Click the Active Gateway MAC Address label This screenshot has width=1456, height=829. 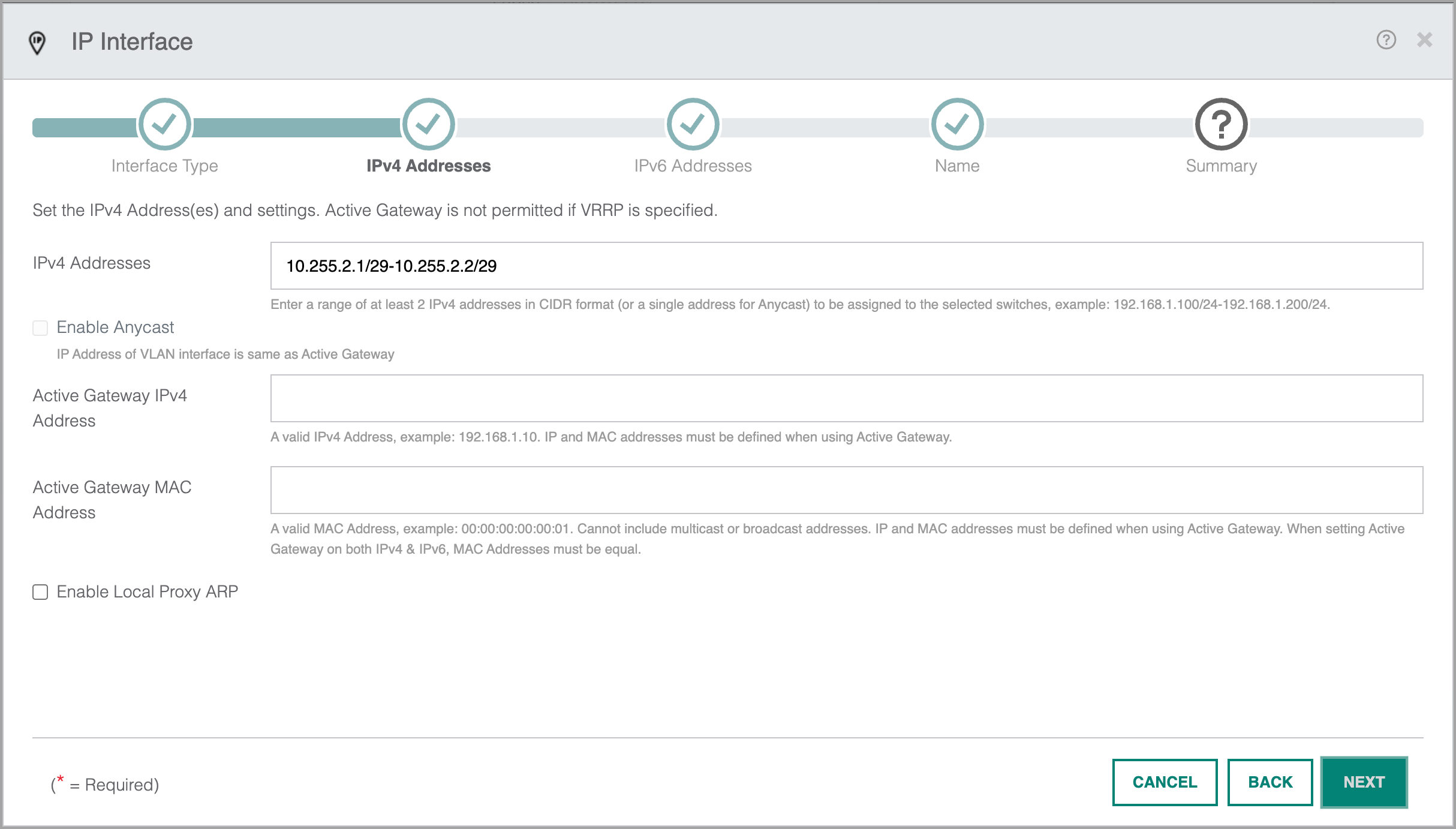click(112, 500)
